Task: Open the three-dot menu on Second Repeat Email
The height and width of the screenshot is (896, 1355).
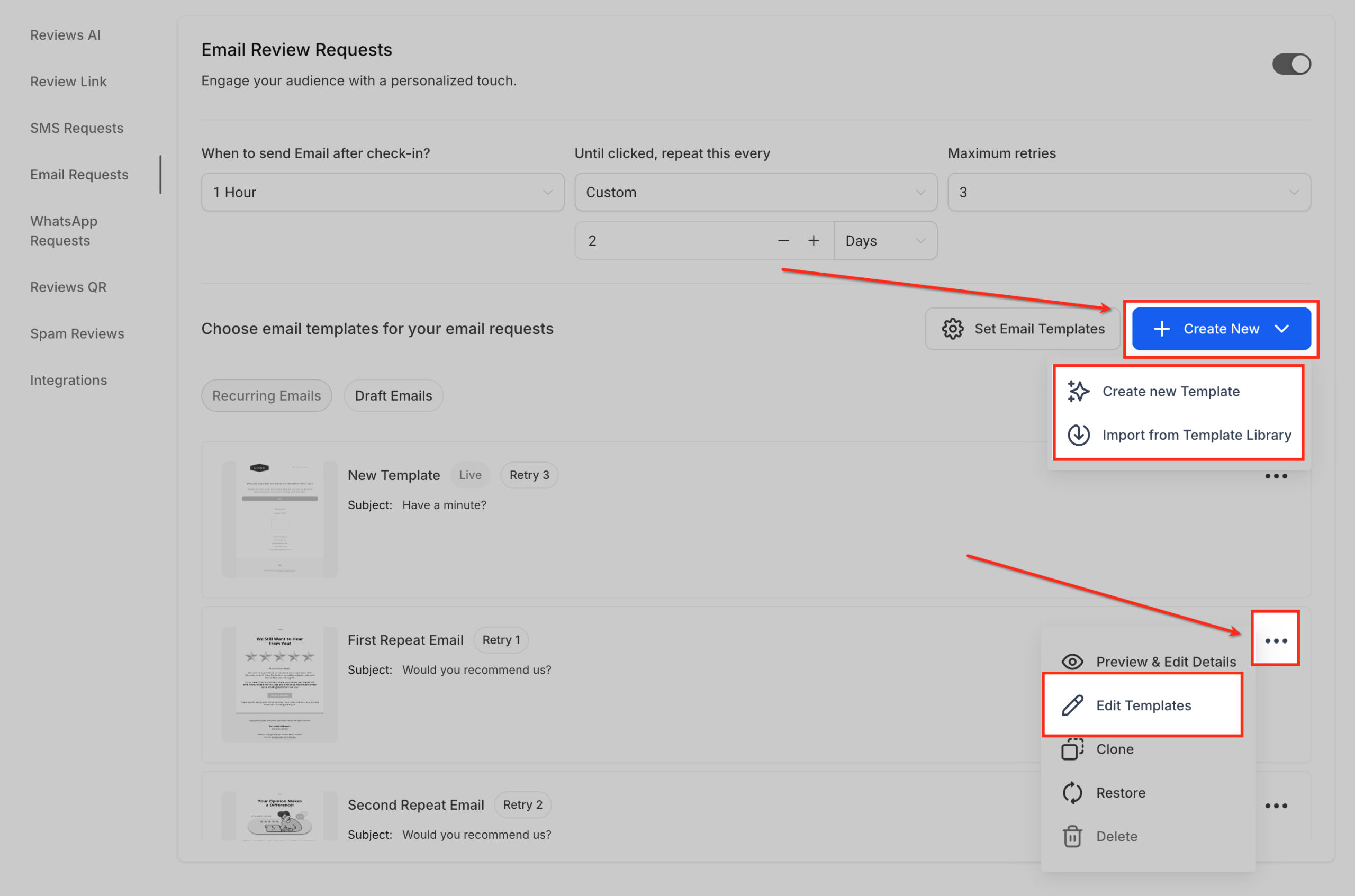Action: [x=1276, y=806]
